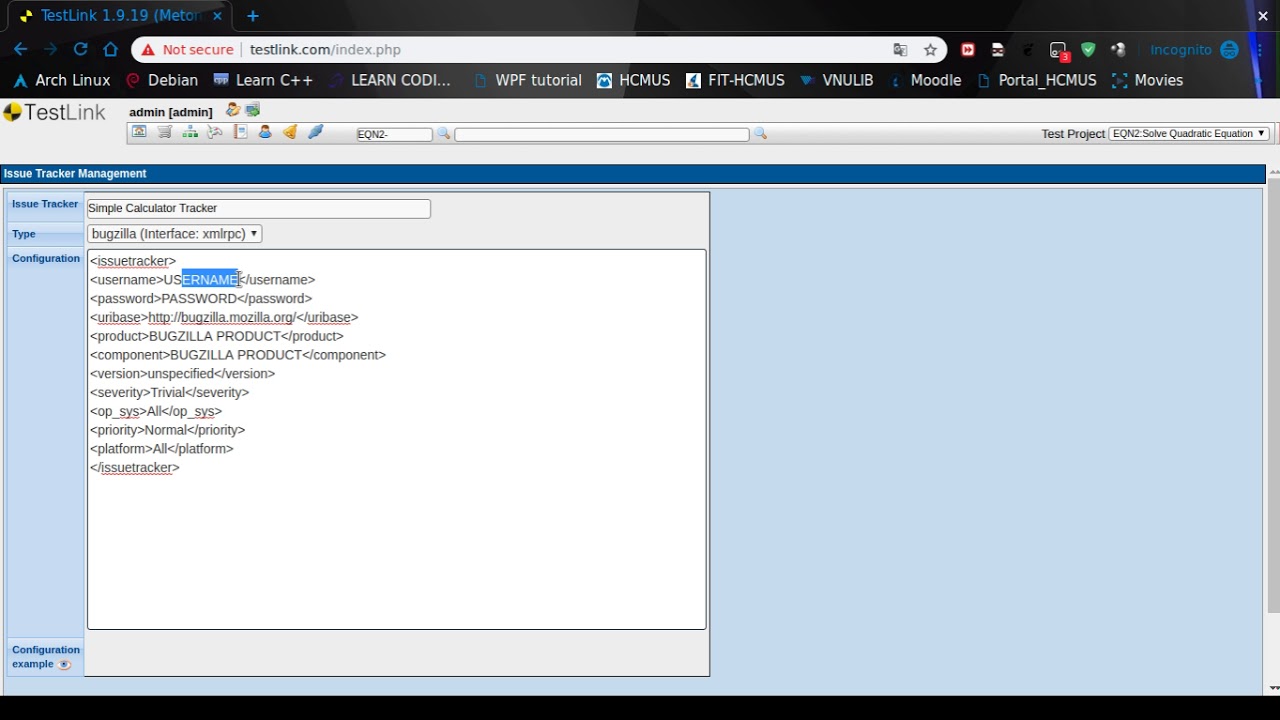Click the shopping cart toolbar icon

click(x=165, y=132)
